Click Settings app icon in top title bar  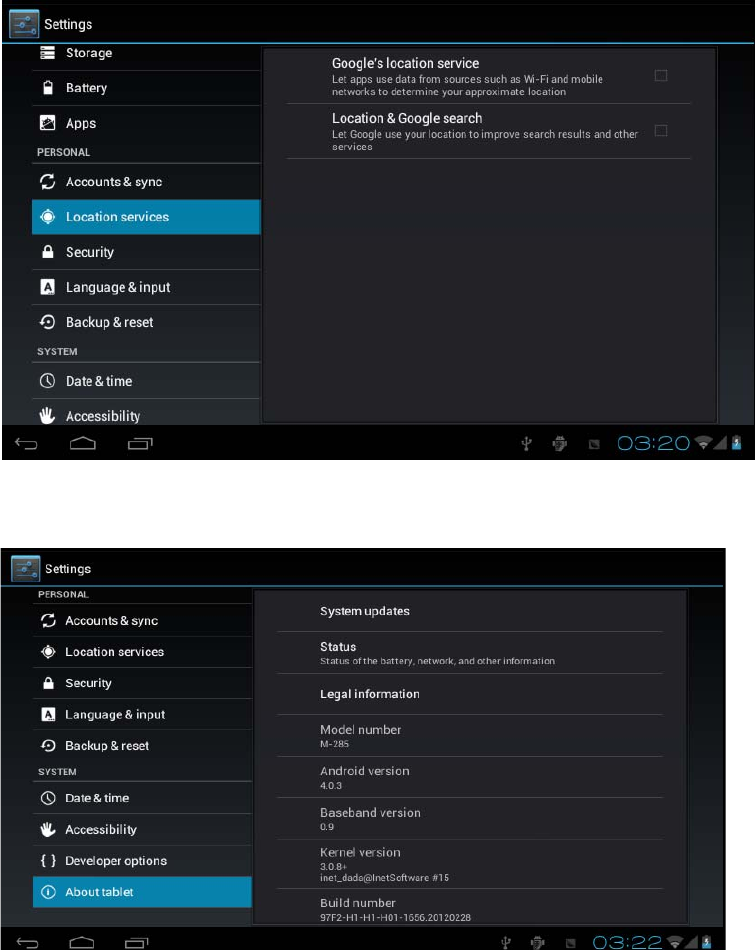[x=24, y=24]
